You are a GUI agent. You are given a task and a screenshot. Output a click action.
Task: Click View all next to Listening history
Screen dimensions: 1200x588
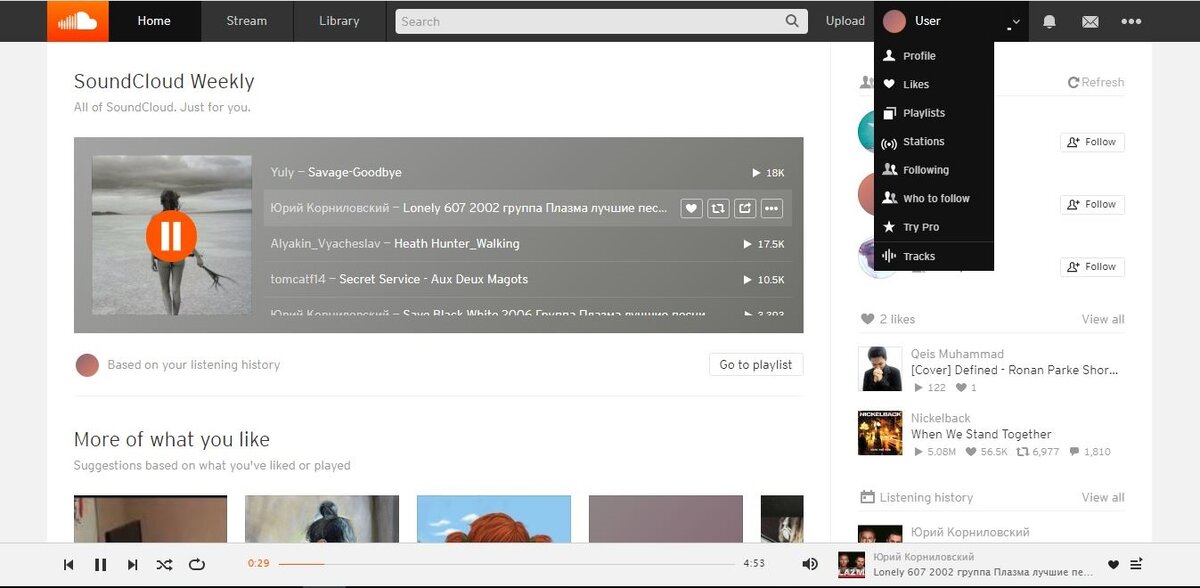pyautogui.click(x=1103, y=497)
